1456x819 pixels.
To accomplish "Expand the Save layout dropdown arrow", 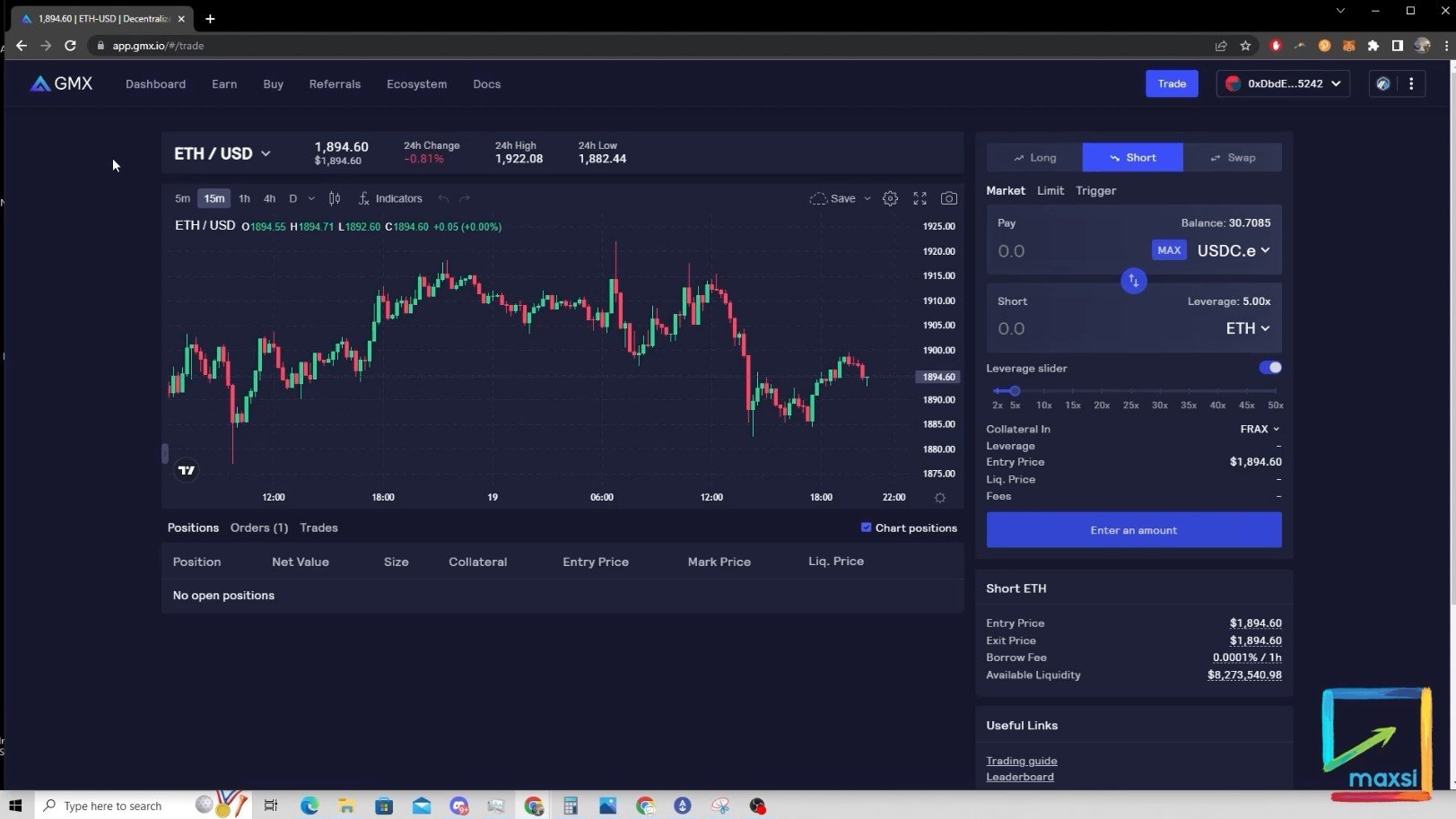I will 867,198.
